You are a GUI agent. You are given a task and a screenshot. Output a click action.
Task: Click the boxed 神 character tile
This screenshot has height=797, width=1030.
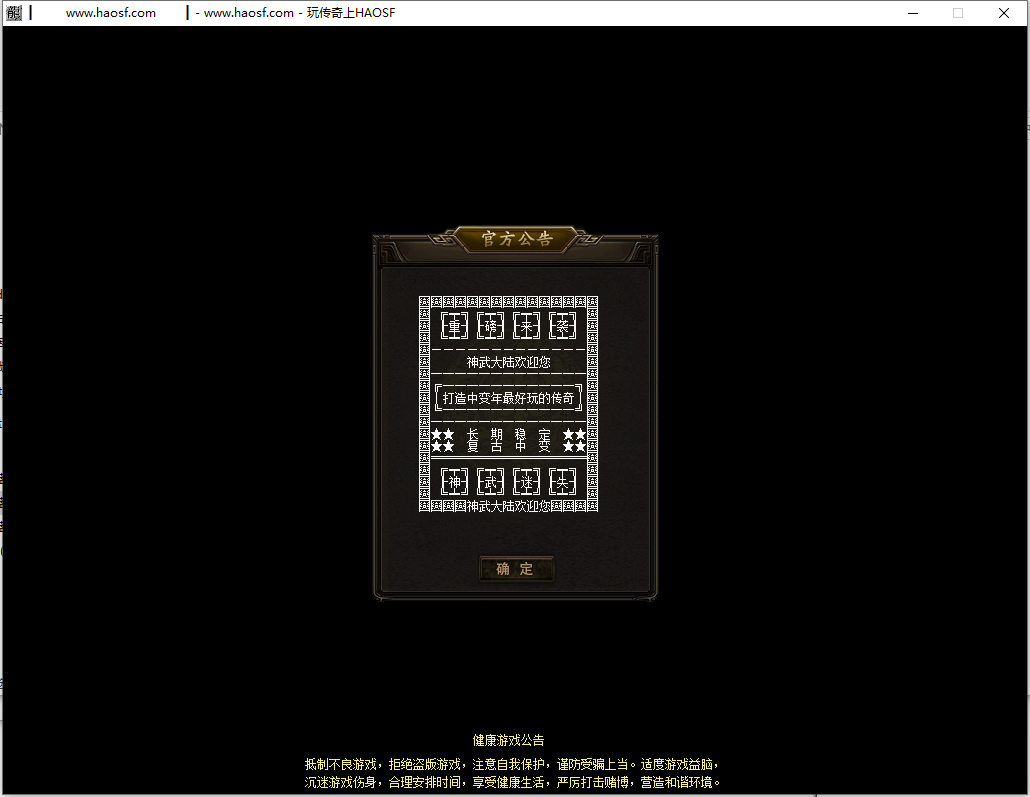(x=455, y=482)
